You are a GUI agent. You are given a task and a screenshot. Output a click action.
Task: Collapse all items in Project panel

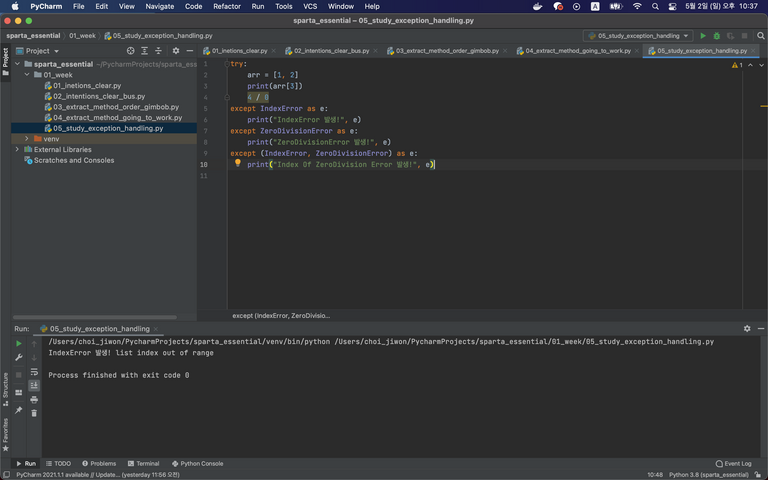(x=158, y=51)
